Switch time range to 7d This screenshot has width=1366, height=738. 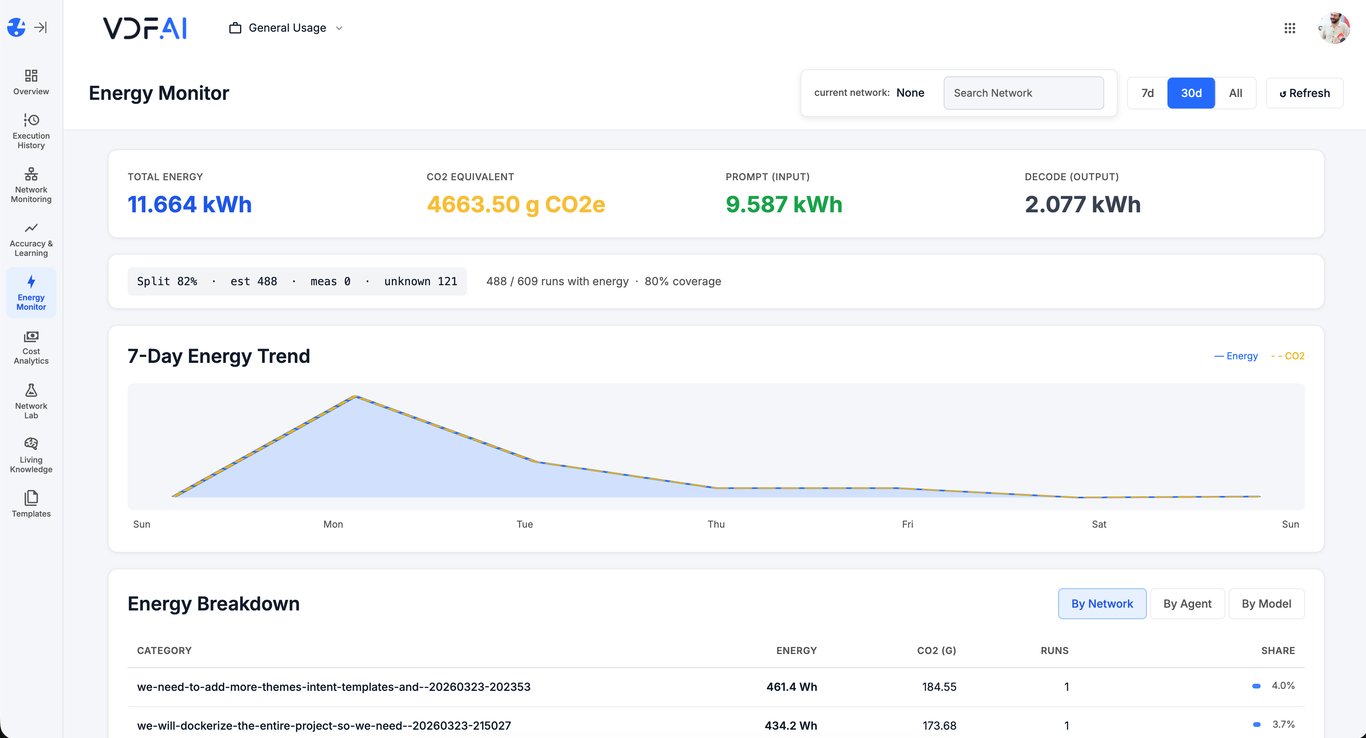(x=1147, y=93)
